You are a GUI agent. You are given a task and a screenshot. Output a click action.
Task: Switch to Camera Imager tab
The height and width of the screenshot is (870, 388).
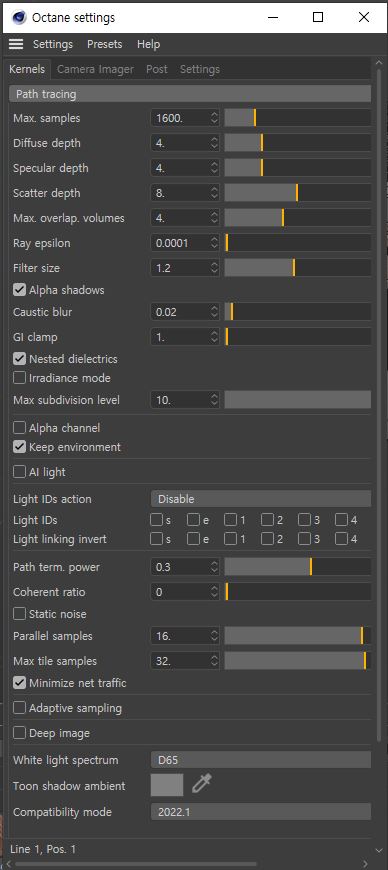coord(95,69)
